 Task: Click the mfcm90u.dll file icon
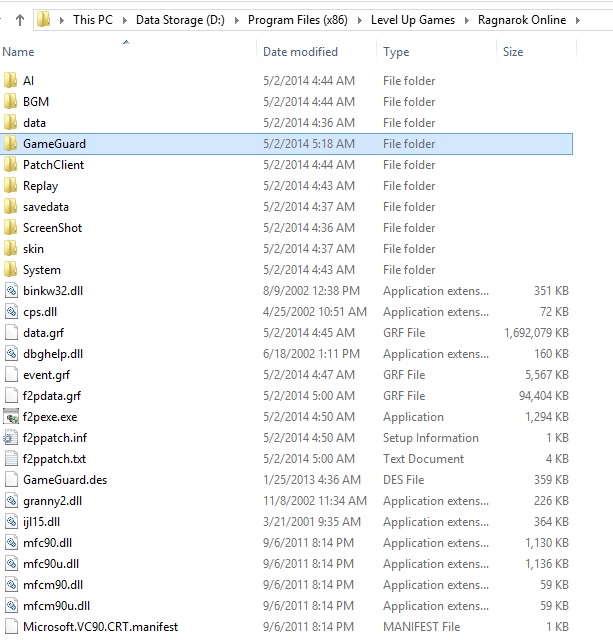click(11, 606)
